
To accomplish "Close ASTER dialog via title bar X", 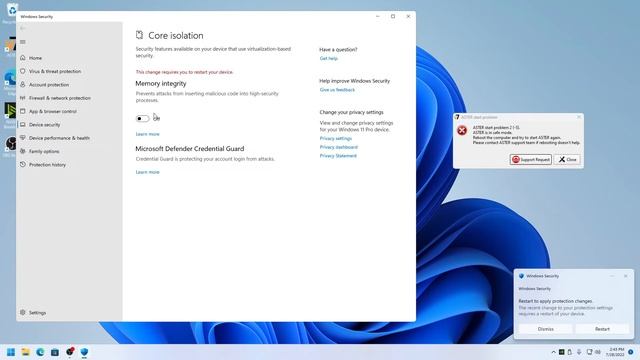I will tap(579, 117).
